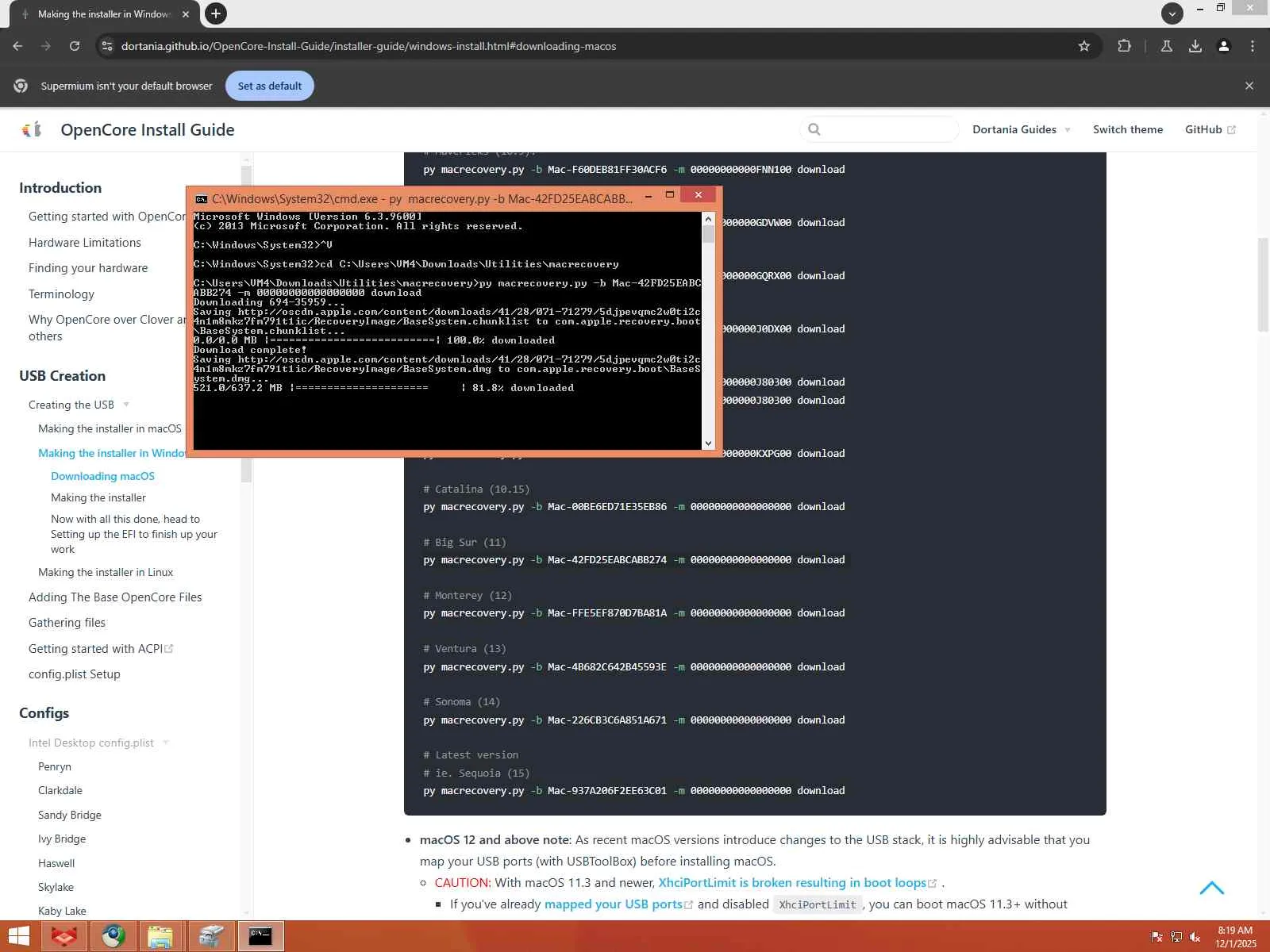
Task: Open Finding your hardware in sidebar
Action: click(88, 268)
